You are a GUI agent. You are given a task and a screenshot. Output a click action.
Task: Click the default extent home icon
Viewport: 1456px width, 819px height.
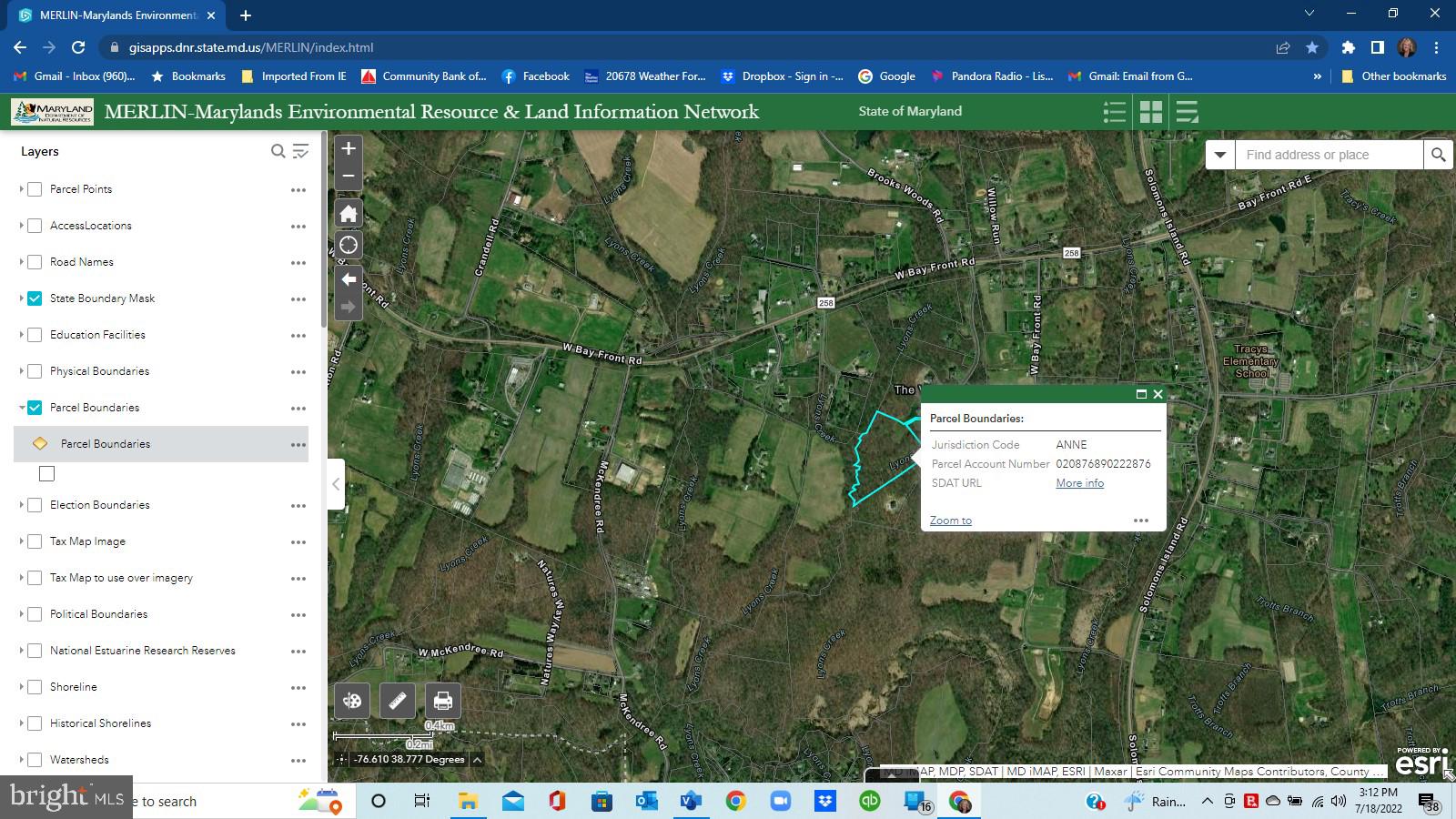coord(349,214)
